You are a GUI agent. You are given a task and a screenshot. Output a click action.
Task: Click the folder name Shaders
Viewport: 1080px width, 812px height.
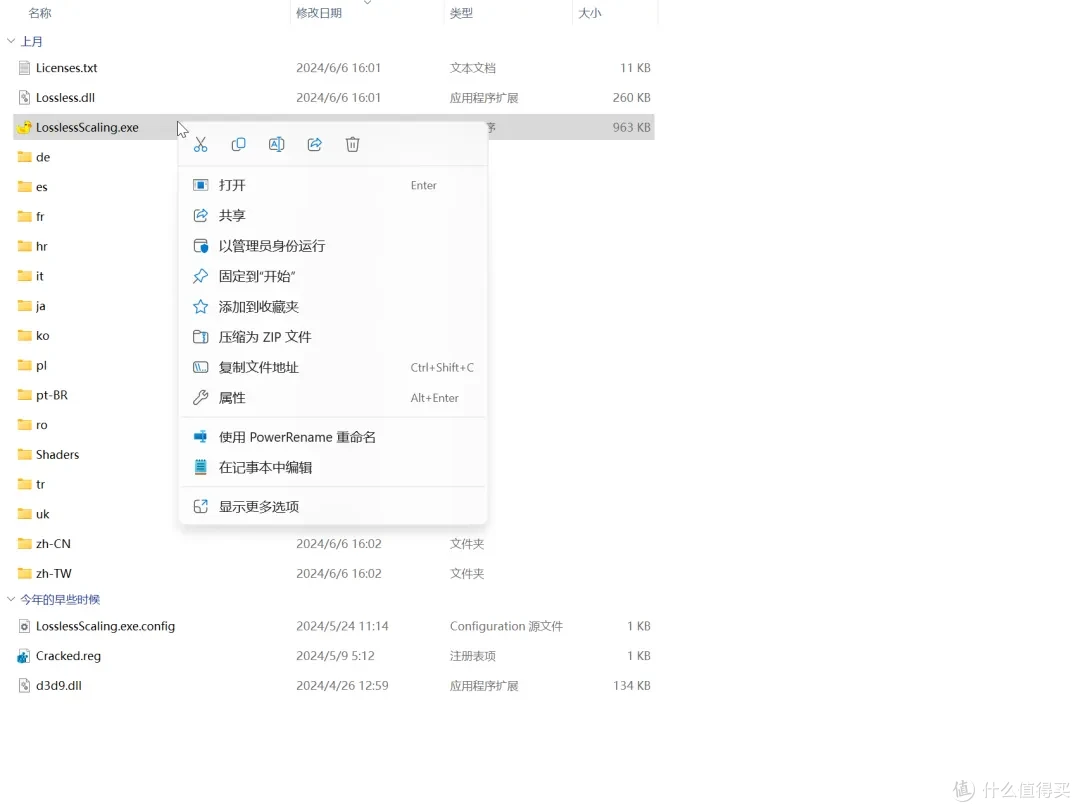[57, 455]
